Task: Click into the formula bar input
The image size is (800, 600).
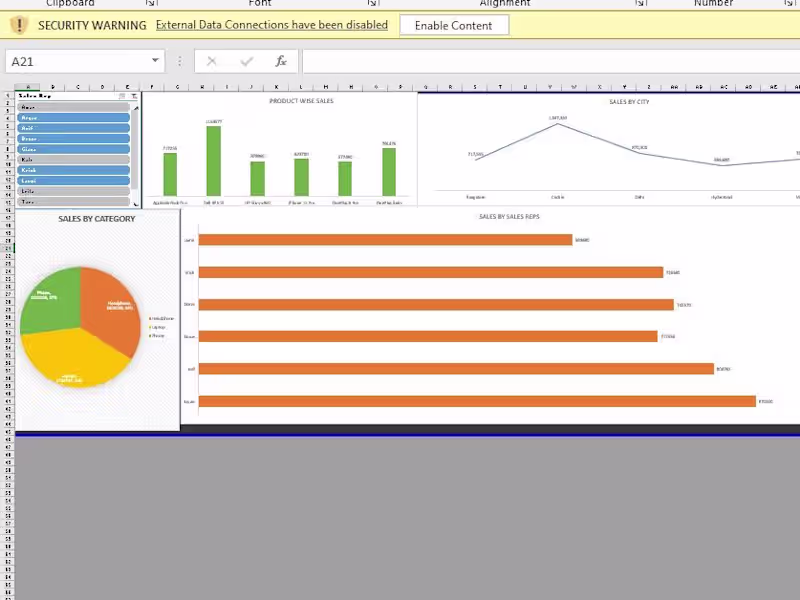Action: [x=551, y=62]
